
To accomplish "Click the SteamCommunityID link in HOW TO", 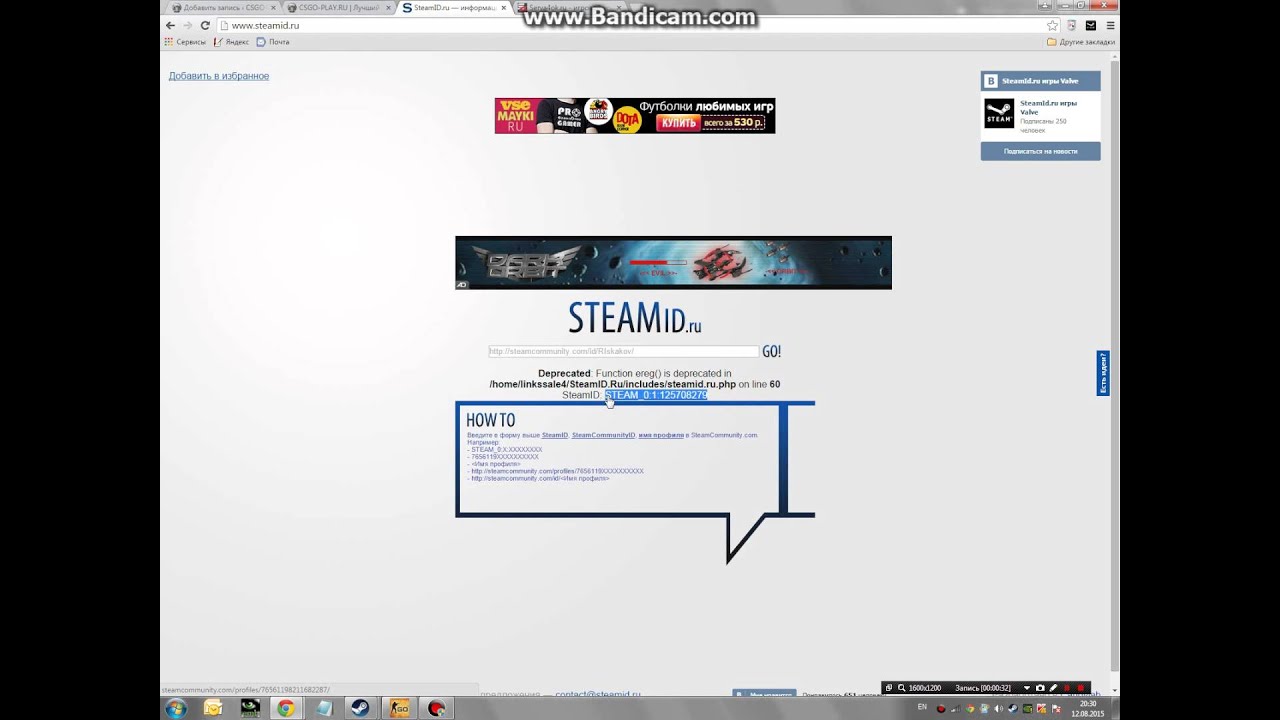I will pyautogui.click(x=603, y=435).
